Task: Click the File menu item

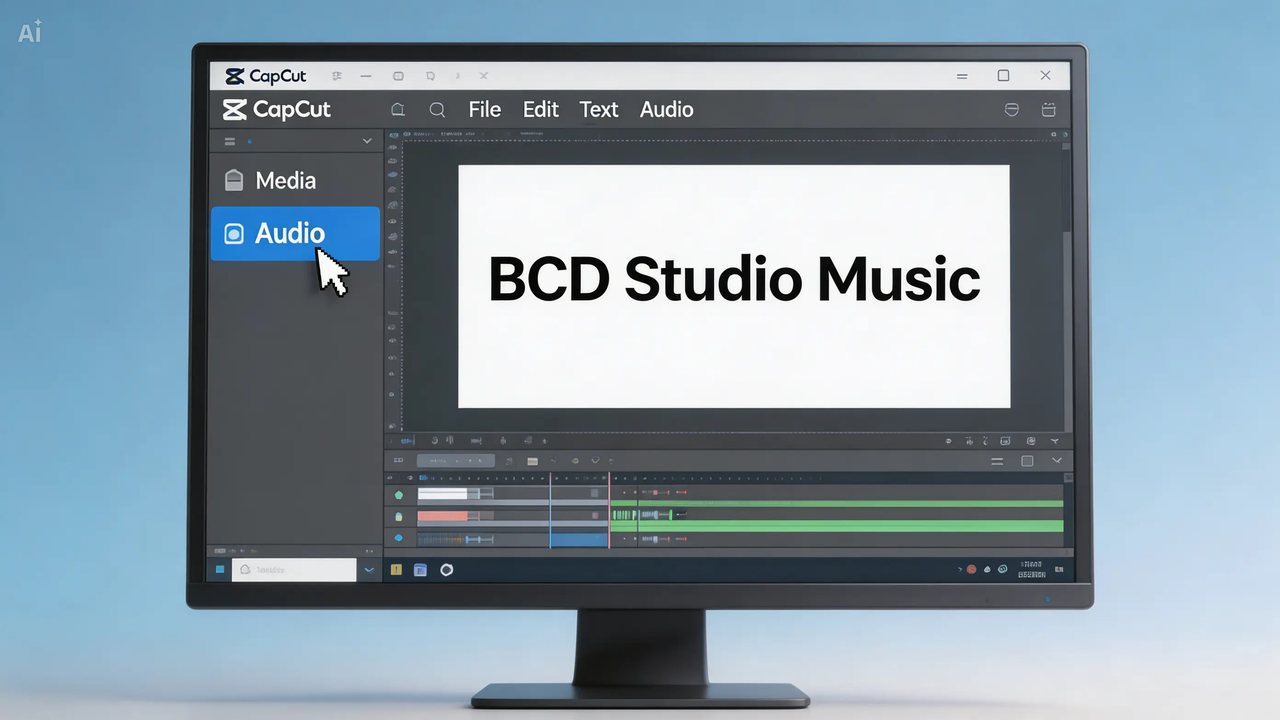Action: tap(484, 110)
